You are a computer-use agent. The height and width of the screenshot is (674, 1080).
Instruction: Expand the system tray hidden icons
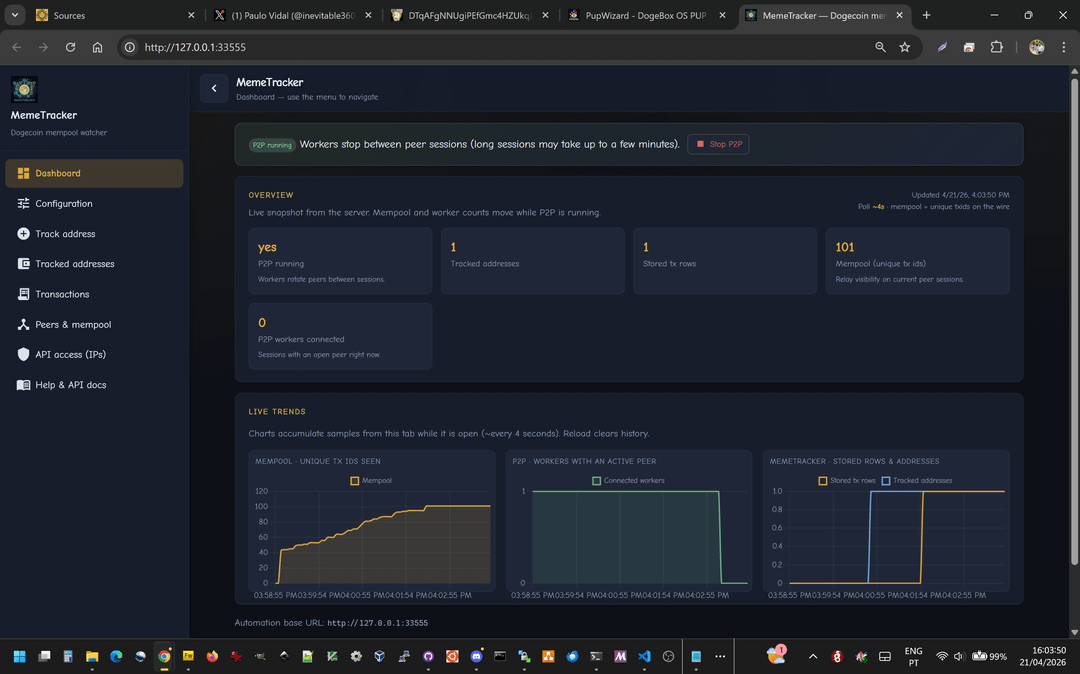coord(812,657)
